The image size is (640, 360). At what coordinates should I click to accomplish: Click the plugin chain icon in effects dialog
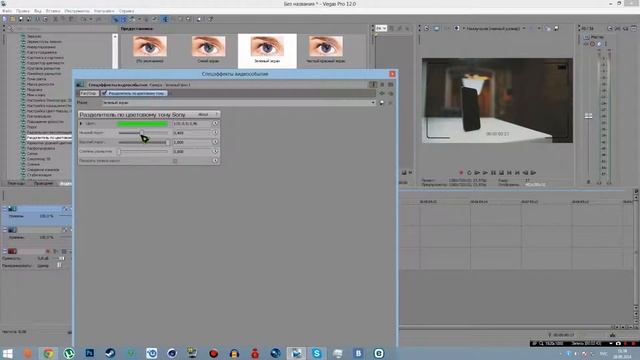coord(382,93)
